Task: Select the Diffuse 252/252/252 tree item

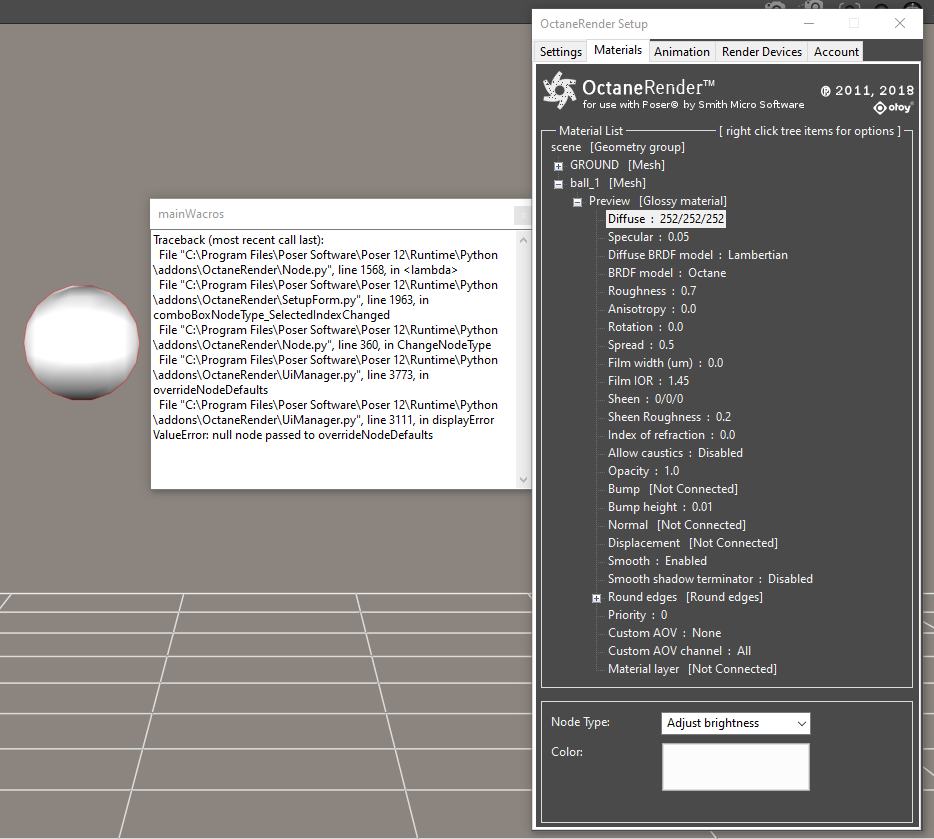Action: coord(665,219)
